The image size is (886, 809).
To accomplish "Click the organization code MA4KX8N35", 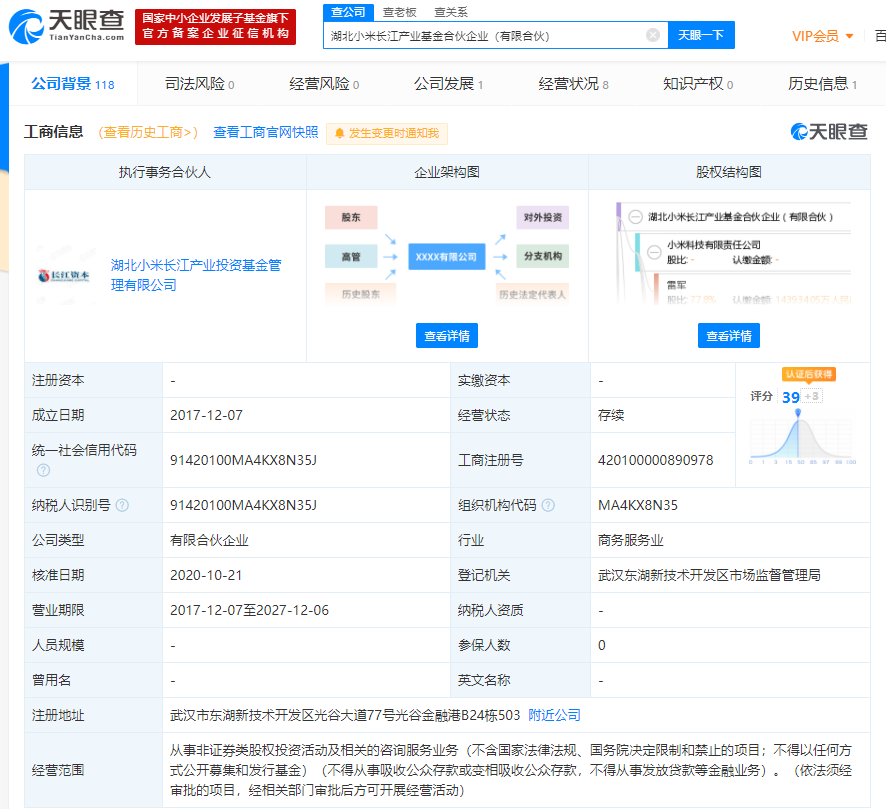I will (x=638, y=505).
